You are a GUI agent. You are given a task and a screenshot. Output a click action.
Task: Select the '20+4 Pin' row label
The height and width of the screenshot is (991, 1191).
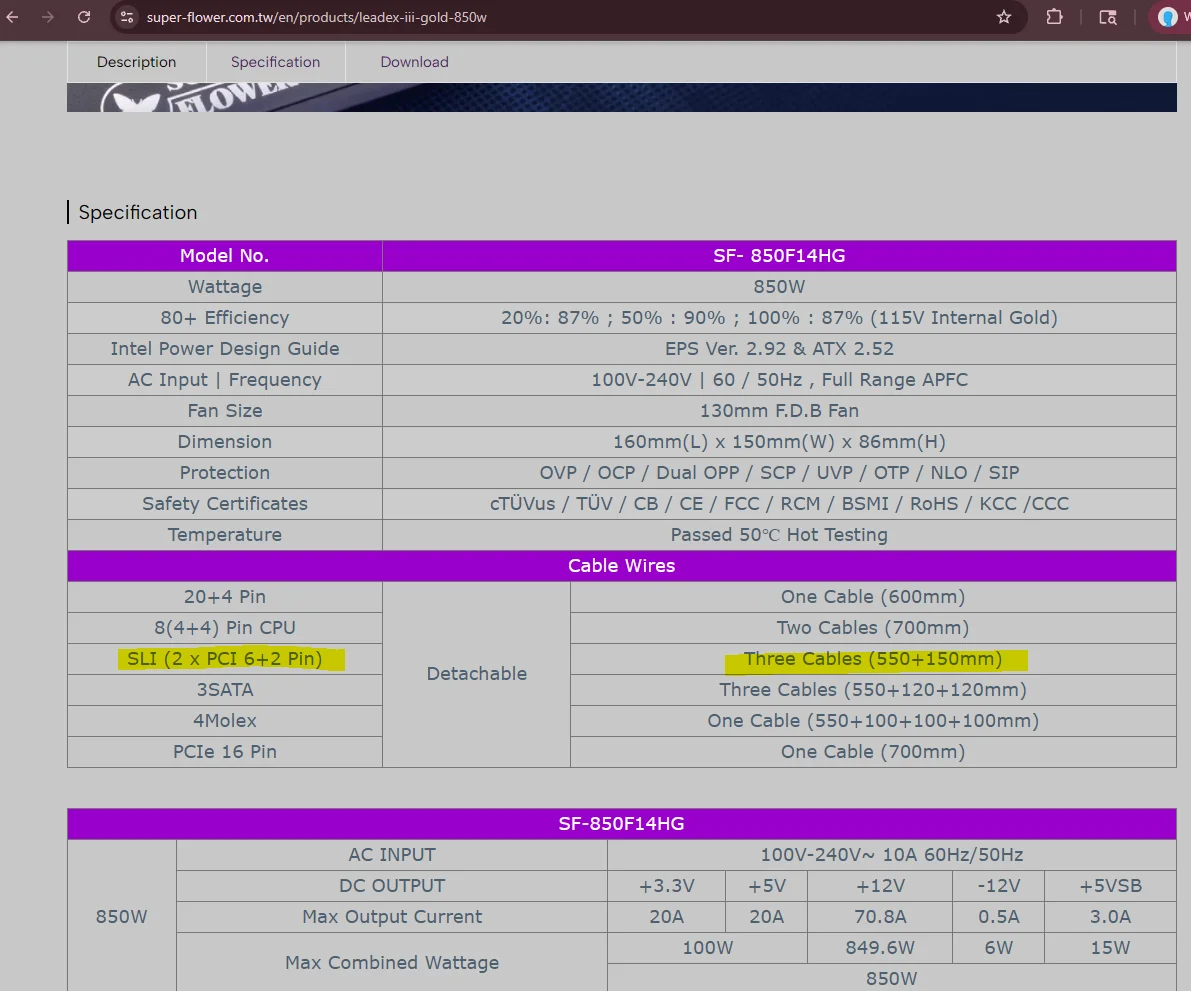pos(225,597)
